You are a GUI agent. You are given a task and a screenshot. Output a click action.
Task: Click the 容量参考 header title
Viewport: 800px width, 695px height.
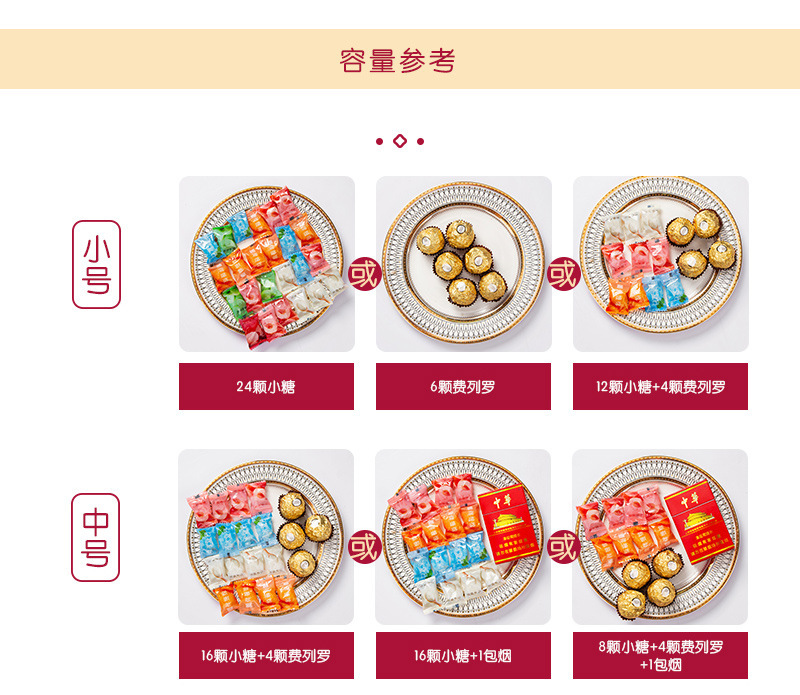point(397,61)
